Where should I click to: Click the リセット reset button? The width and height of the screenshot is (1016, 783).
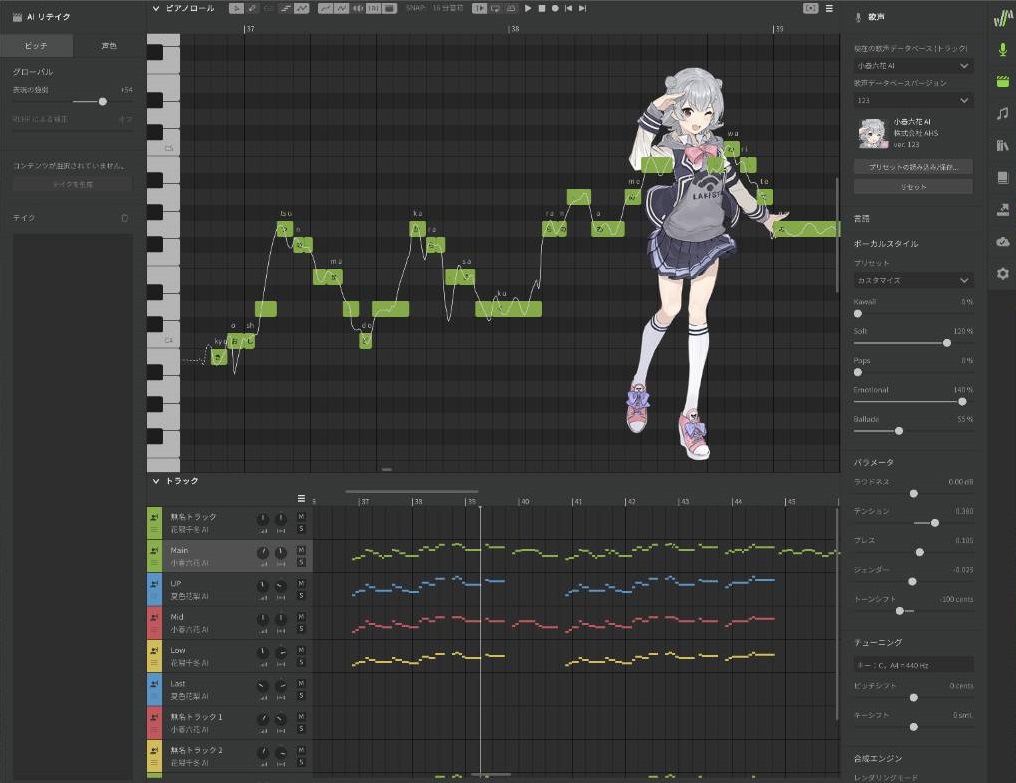tap(913, 187)
